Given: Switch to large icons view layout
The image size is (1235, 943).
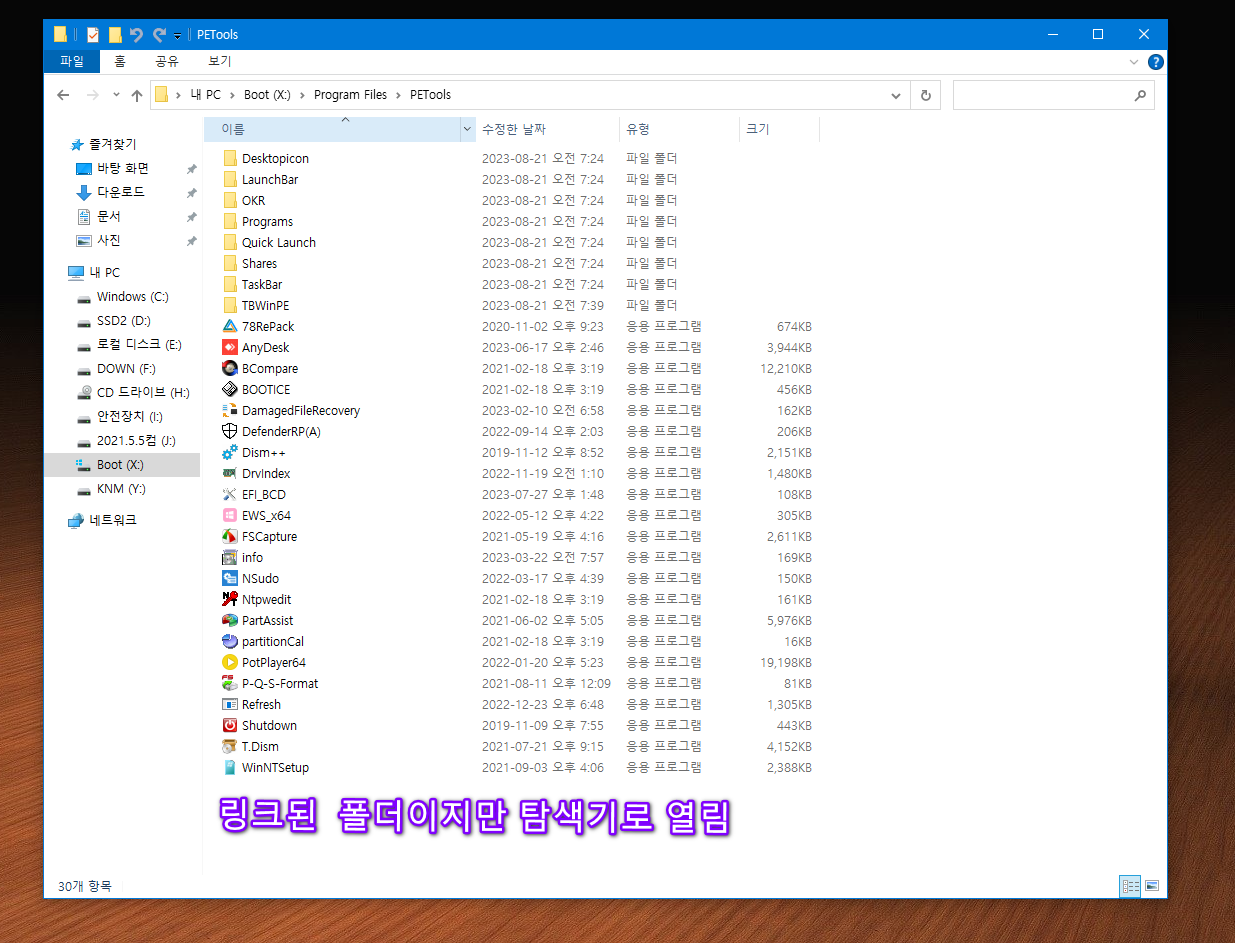Looking at the screenshot, I should click(x=1152, y=886).
